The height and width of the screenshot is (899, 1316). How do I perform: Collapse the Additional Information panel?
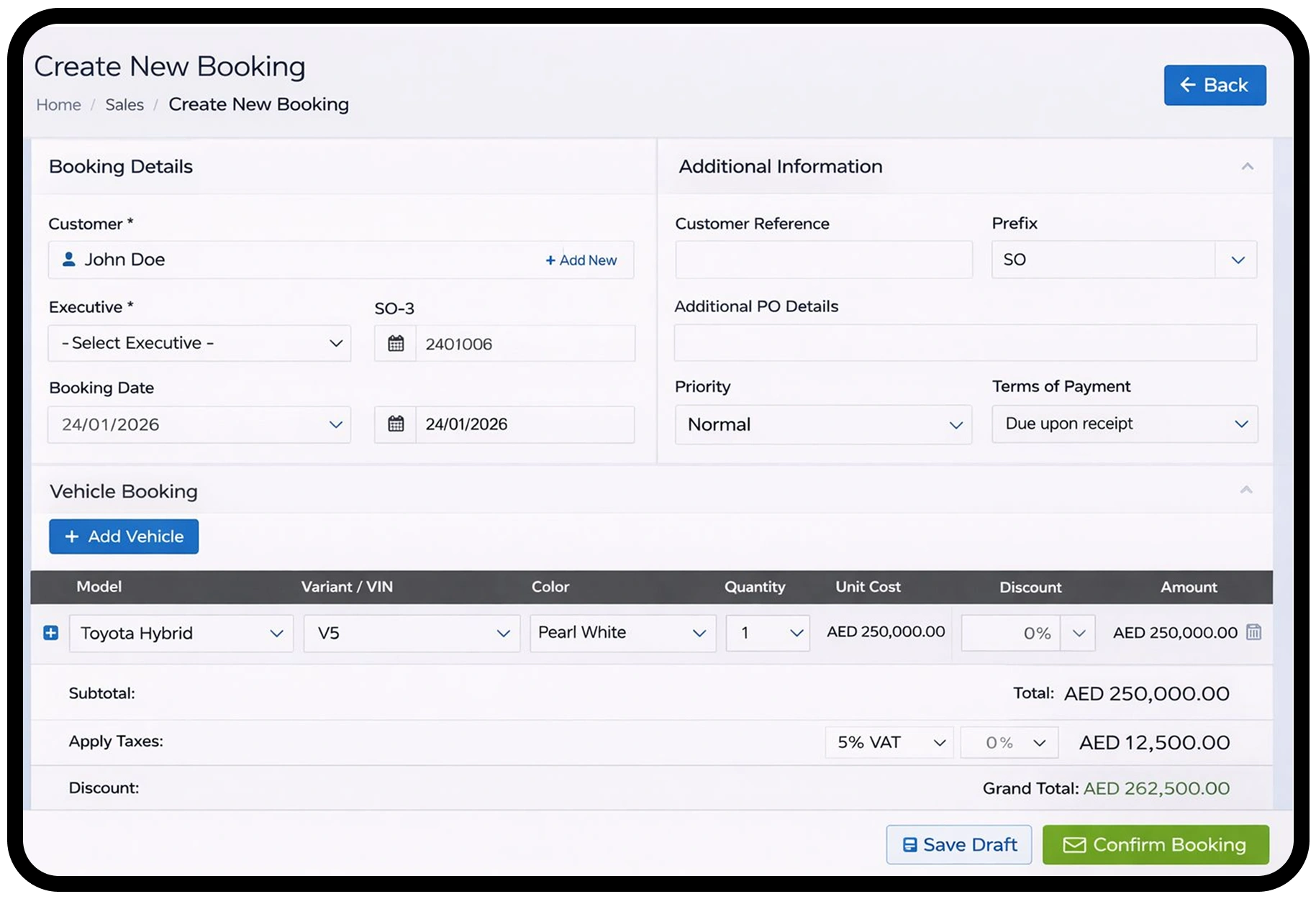(x=1248, y=166)
